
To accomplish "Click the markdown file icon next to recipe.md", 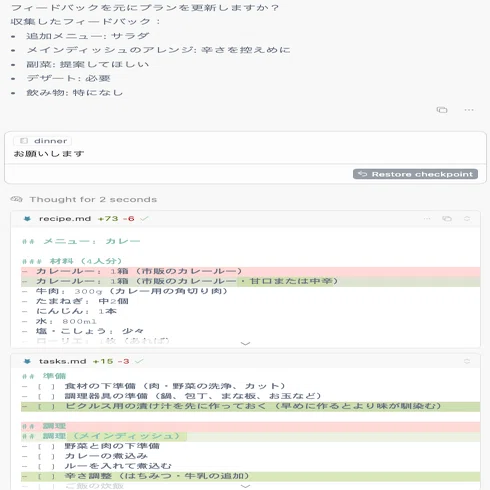I will pyautogui.click(x=27, y=219).
